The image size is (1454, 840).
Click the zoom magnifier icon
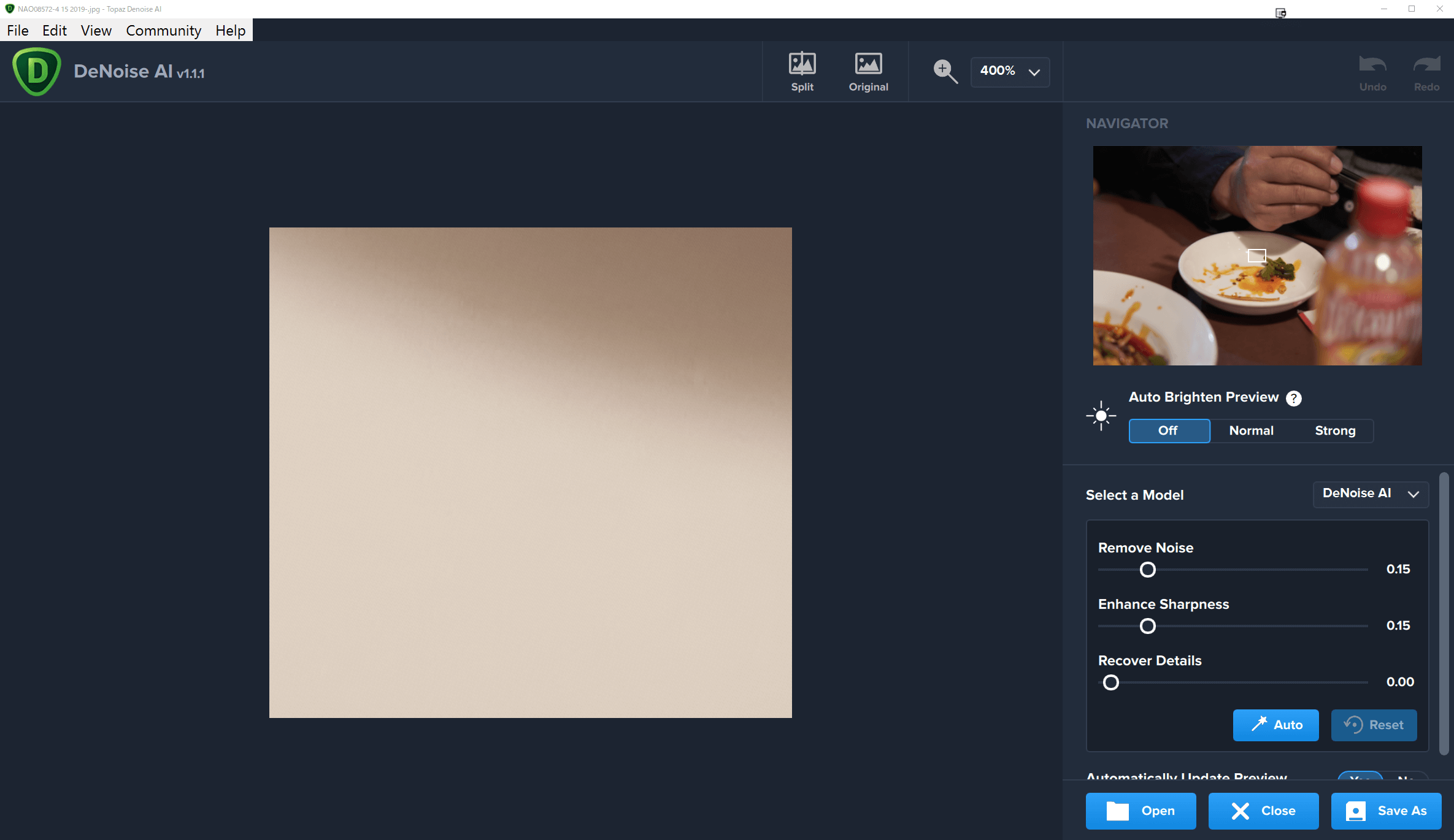pyautogui.click(x=945, y=71)
